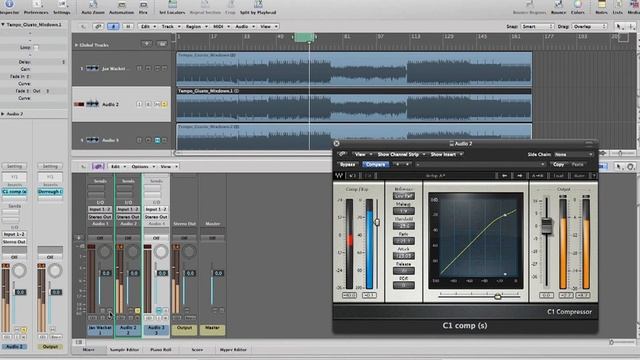The image size is (640, 360).
Task: Click the plugin Paste button
Action: (578, 164)
